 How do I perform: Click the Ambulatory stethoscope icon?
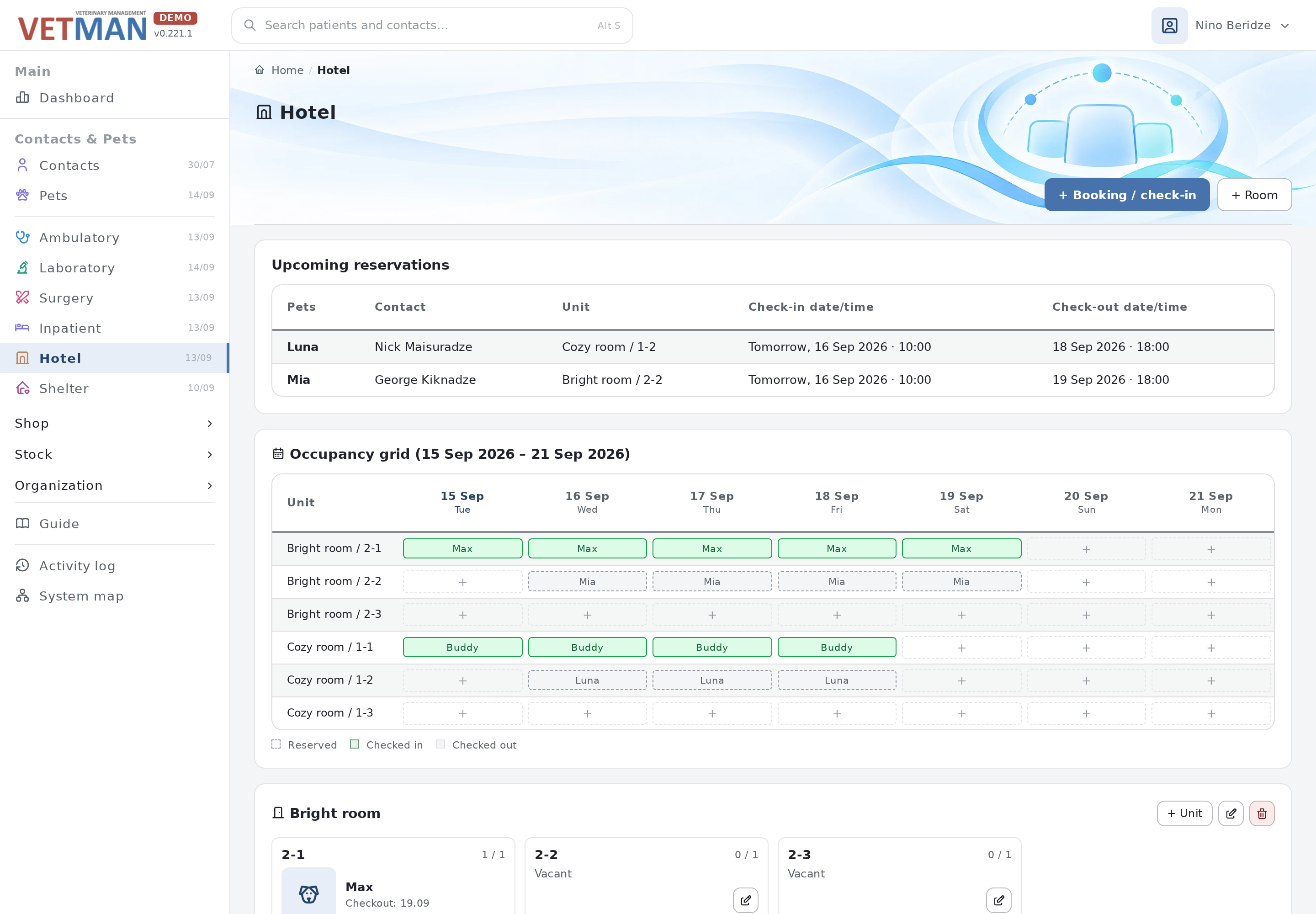click(22, 237)
